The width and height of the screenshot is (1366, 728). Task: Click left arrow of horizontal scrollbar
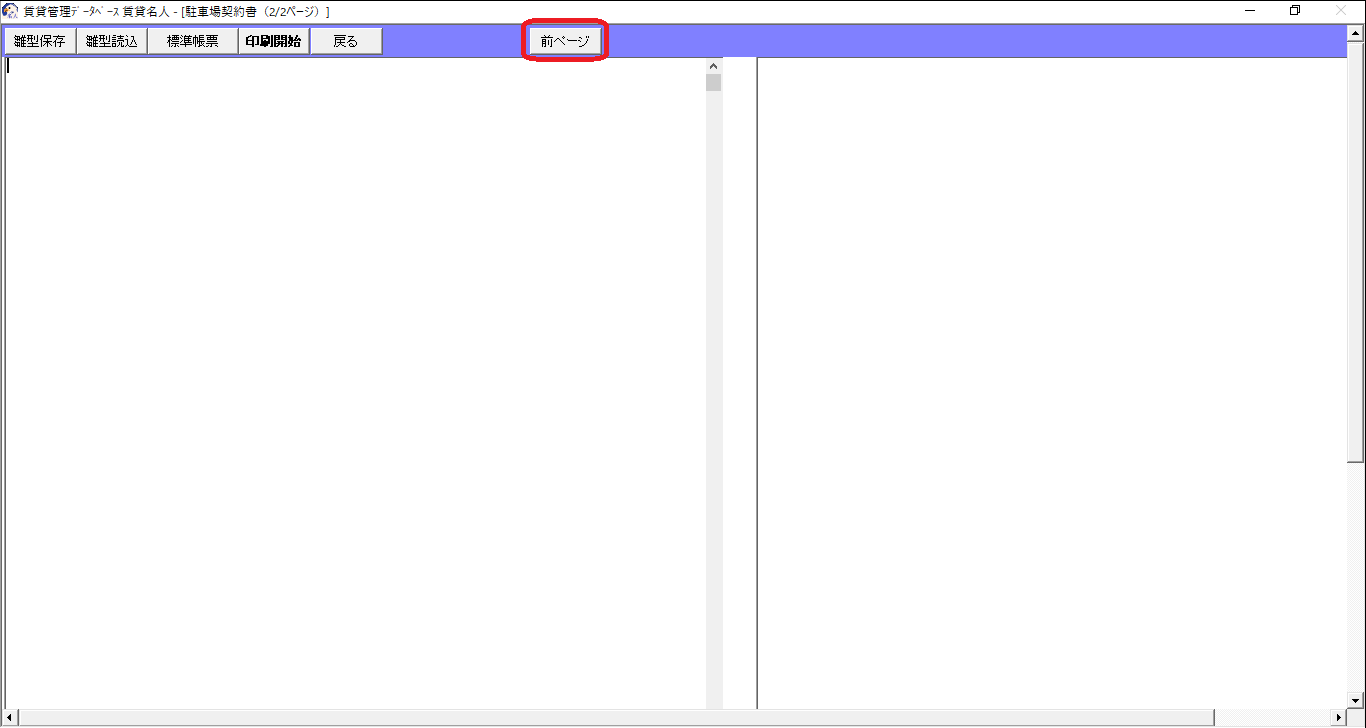point(9,718)
